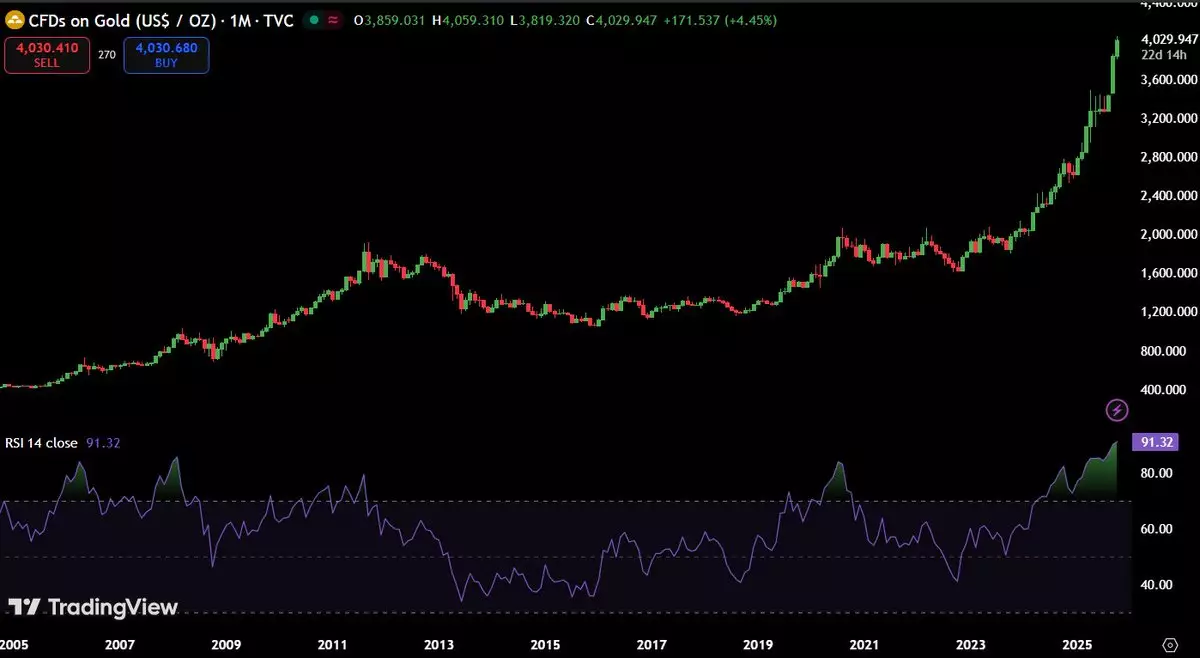Click the gold symbol logo icon

coord(15,20)
